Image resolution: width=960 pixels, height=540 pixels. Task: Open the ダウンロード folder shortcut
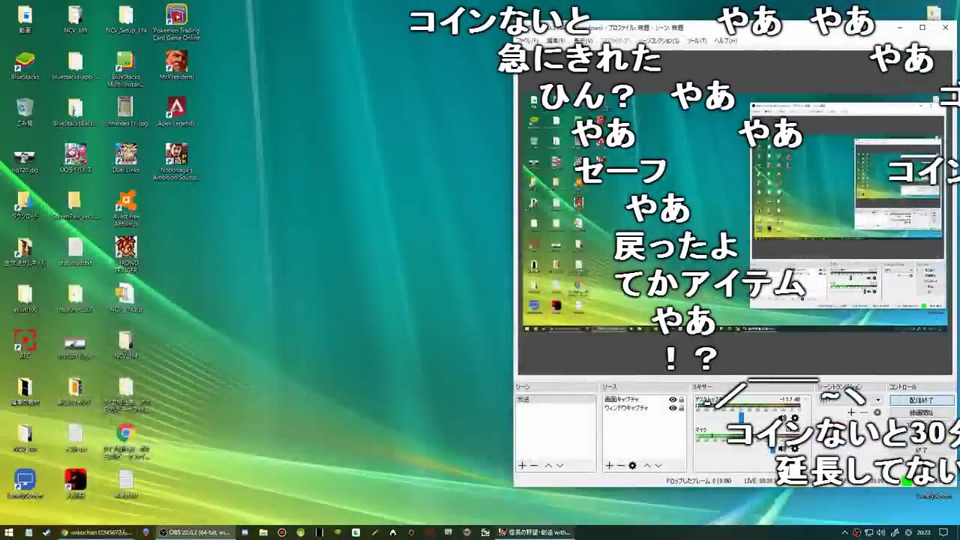pyautogui.click(x=25, y=205)
